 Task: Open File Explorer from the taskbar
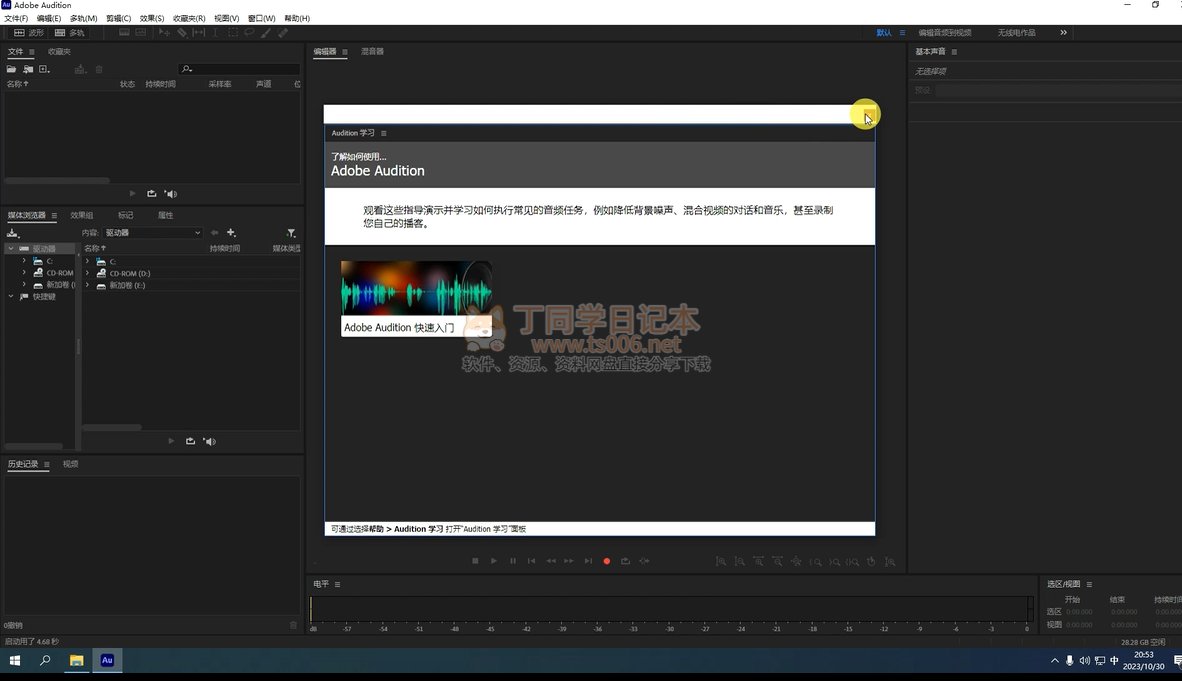(x=76, y=661)
